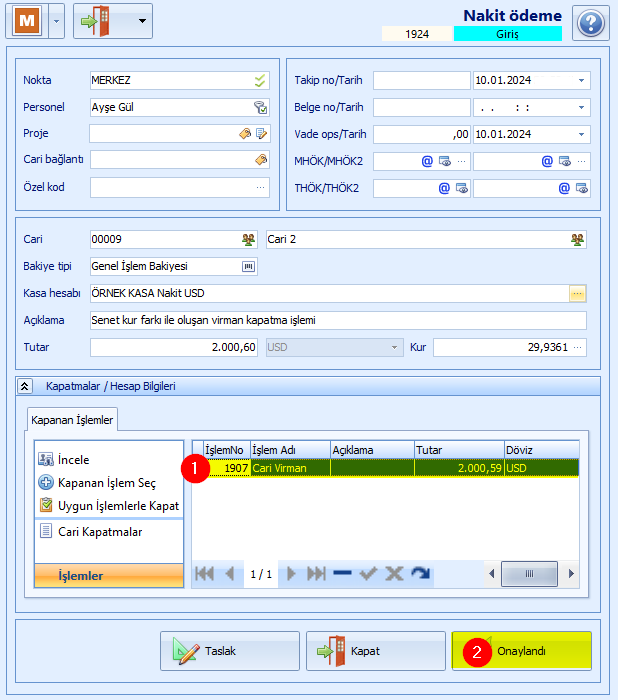618x700 pixels.
Task: Click the Bakiye tipi list icon
Action: coord(248,266)
